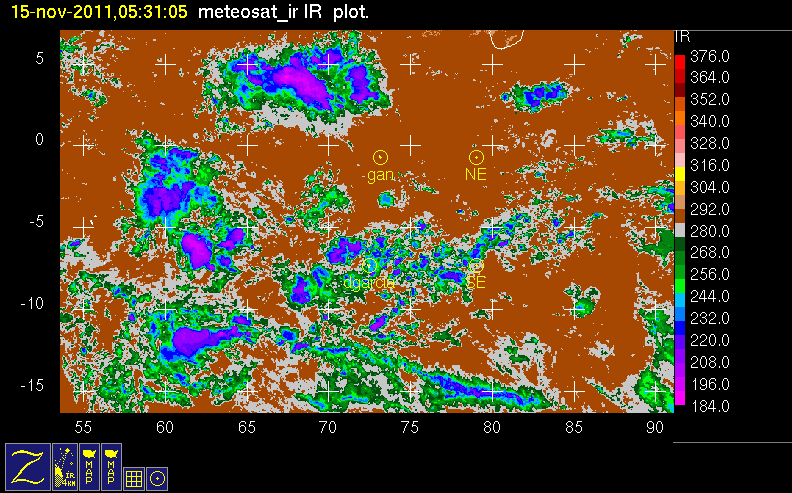Viewport: 792px width, 493px height.
Task: Toggle the lat/lon grid icon
Action: point(134,478)
